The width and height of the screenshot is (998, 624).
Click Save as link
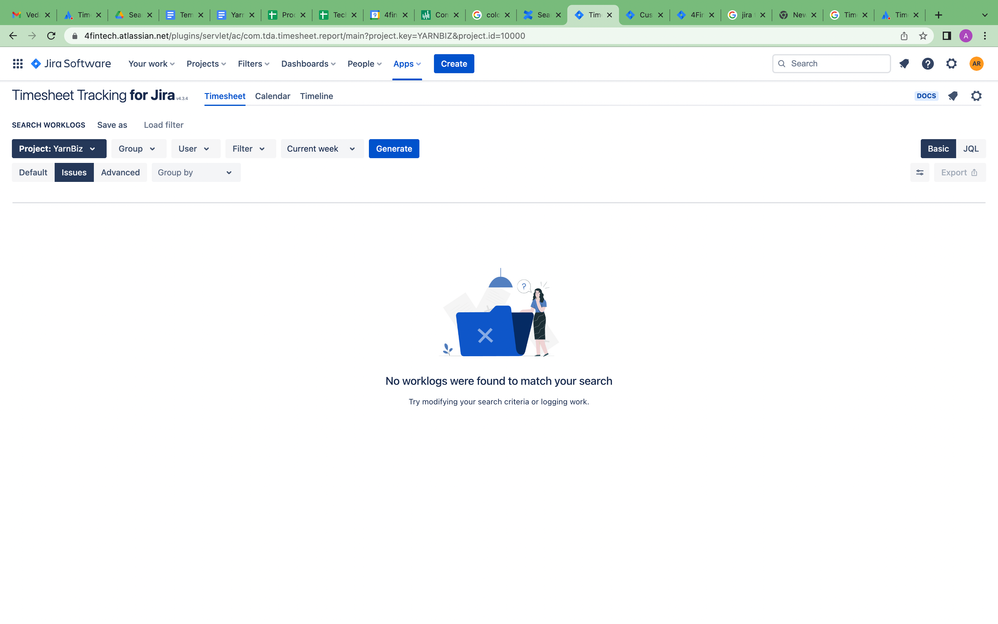pos(112,125)
